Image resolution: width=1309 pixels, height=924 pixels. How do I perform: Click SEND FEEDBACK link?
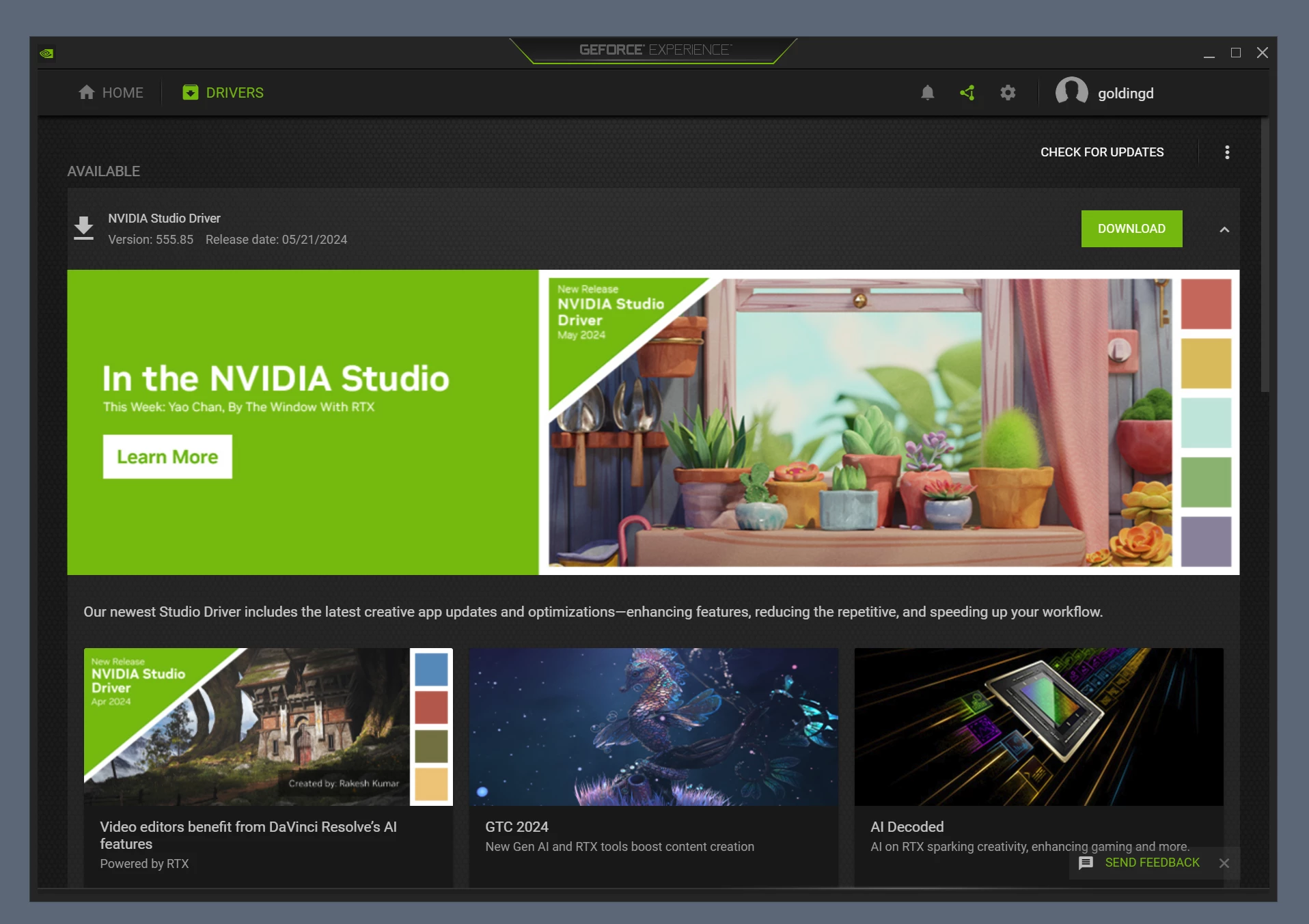(x=1152, y=863)
